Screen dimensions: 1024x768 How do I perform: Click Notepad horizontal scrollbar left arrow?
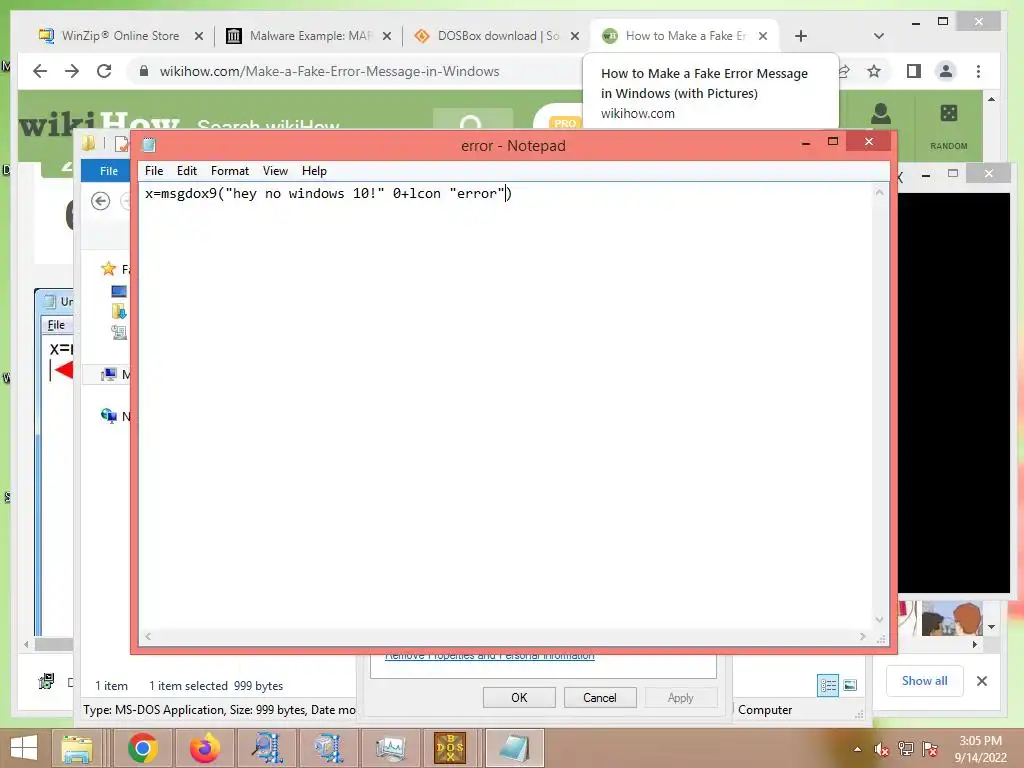[148, 636]
